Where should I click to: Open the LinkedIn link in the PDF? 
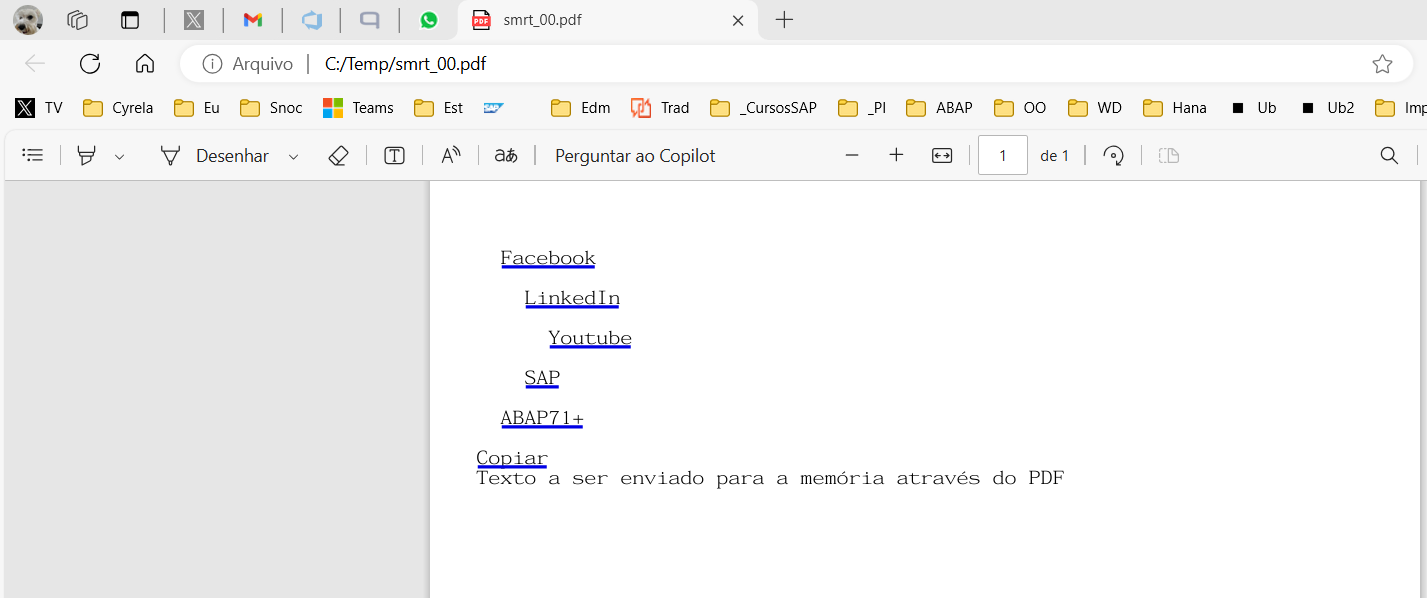pyautogui.click(x=572, y=298)
